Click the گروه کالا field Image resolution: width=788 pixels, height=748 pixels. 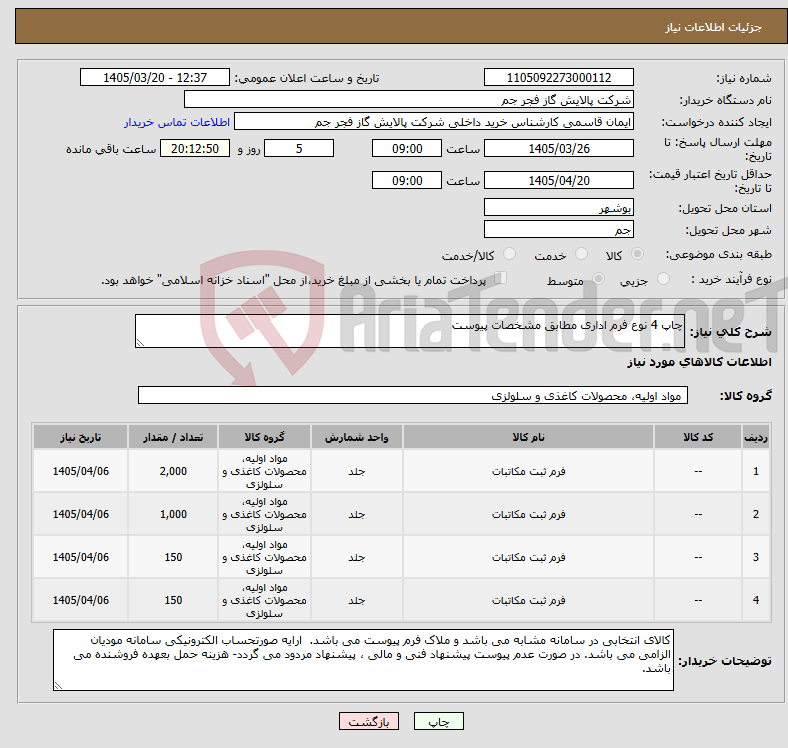click(x=413, y=395)
